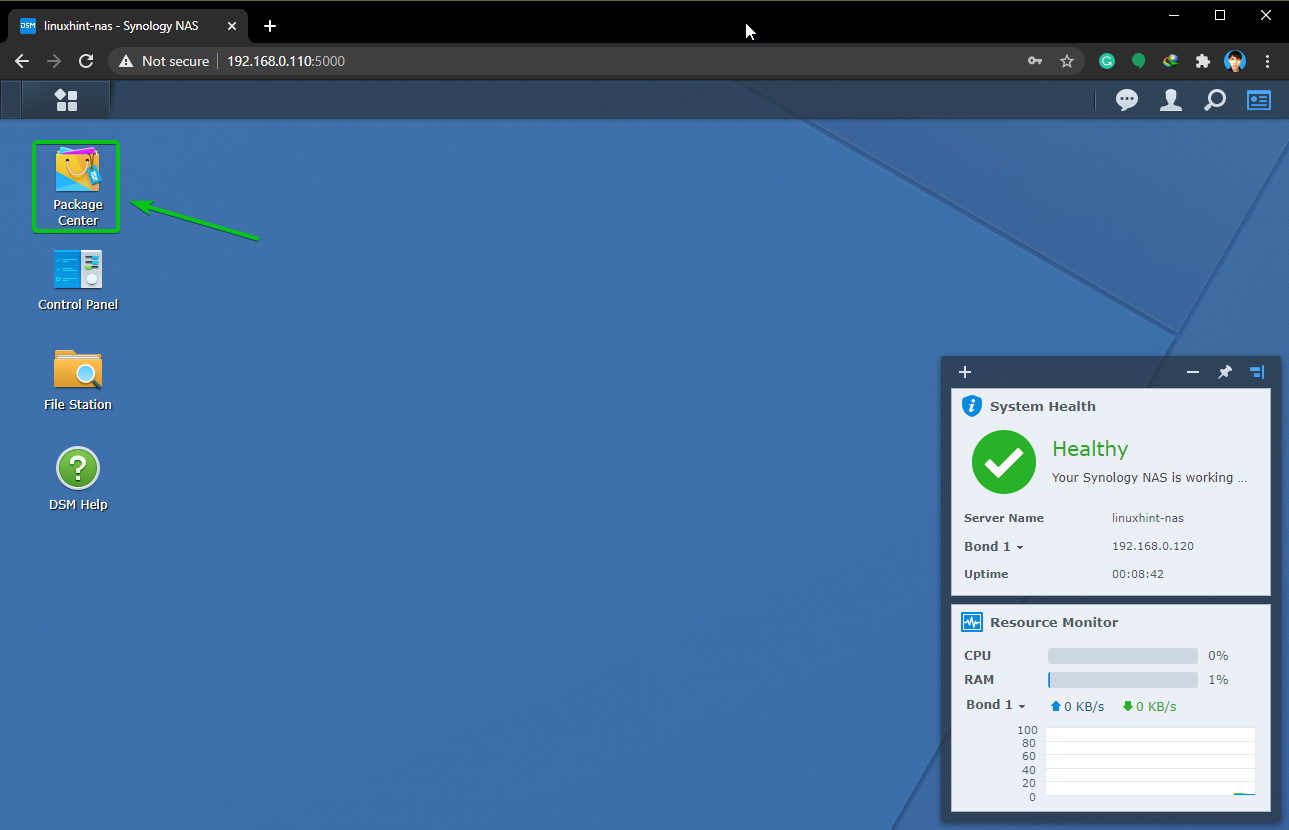Image resolution: width=1289 pixels, height=830 pixels.
Task: Click the RAM 1% value
Action: [x=1218, y=680]
